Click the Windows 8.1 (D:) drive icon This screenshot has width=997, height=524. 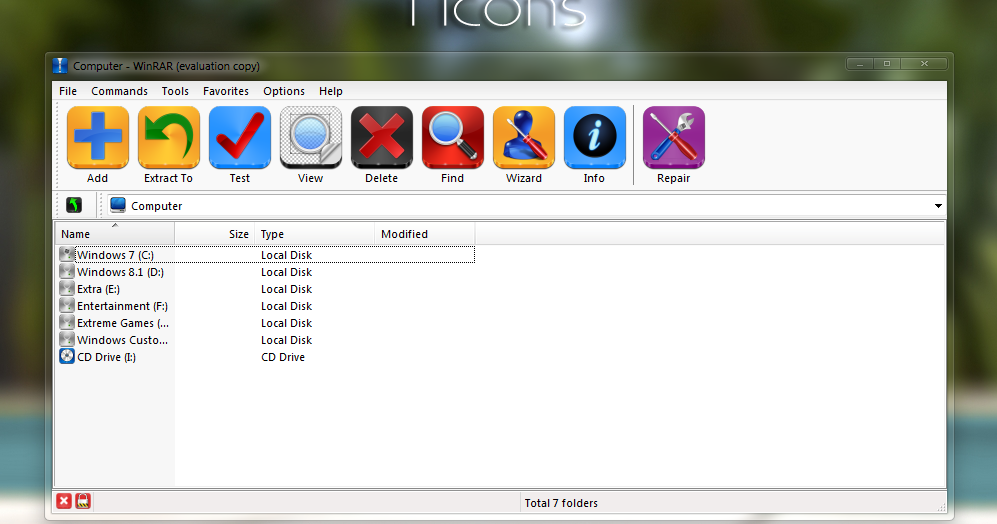pyautogui.click(x=67, y=272)
